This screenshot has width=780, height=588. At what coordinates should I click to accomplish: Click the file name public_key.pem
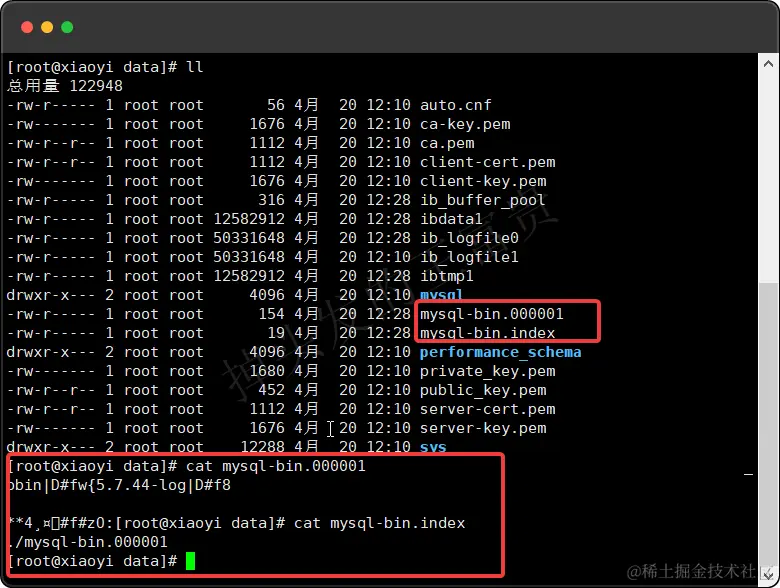483,390
